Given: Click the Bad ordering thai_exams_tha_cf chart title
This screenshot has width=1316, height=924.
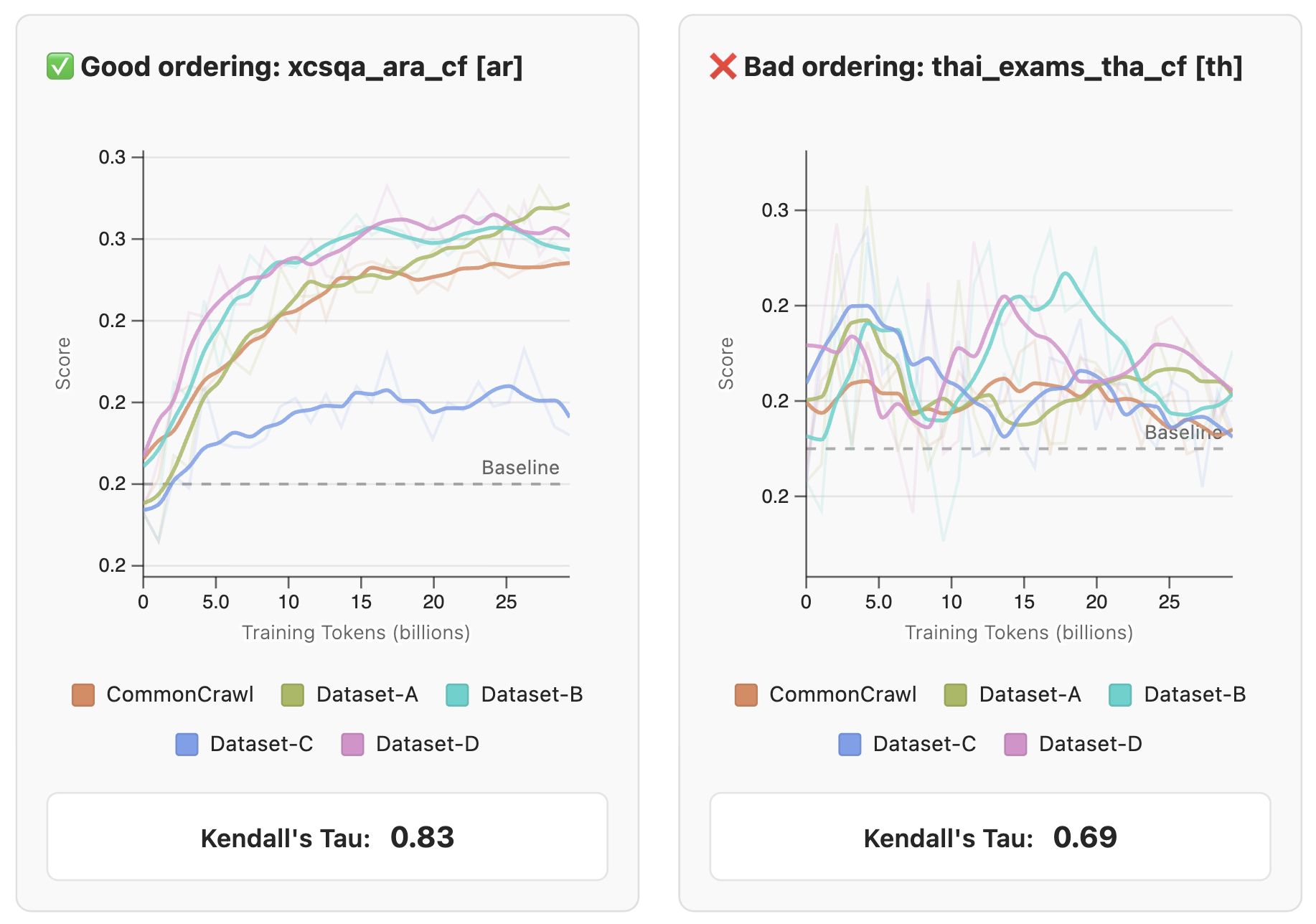Looking at the screenshot, I should pyautogui.click(x=993, y=67).
